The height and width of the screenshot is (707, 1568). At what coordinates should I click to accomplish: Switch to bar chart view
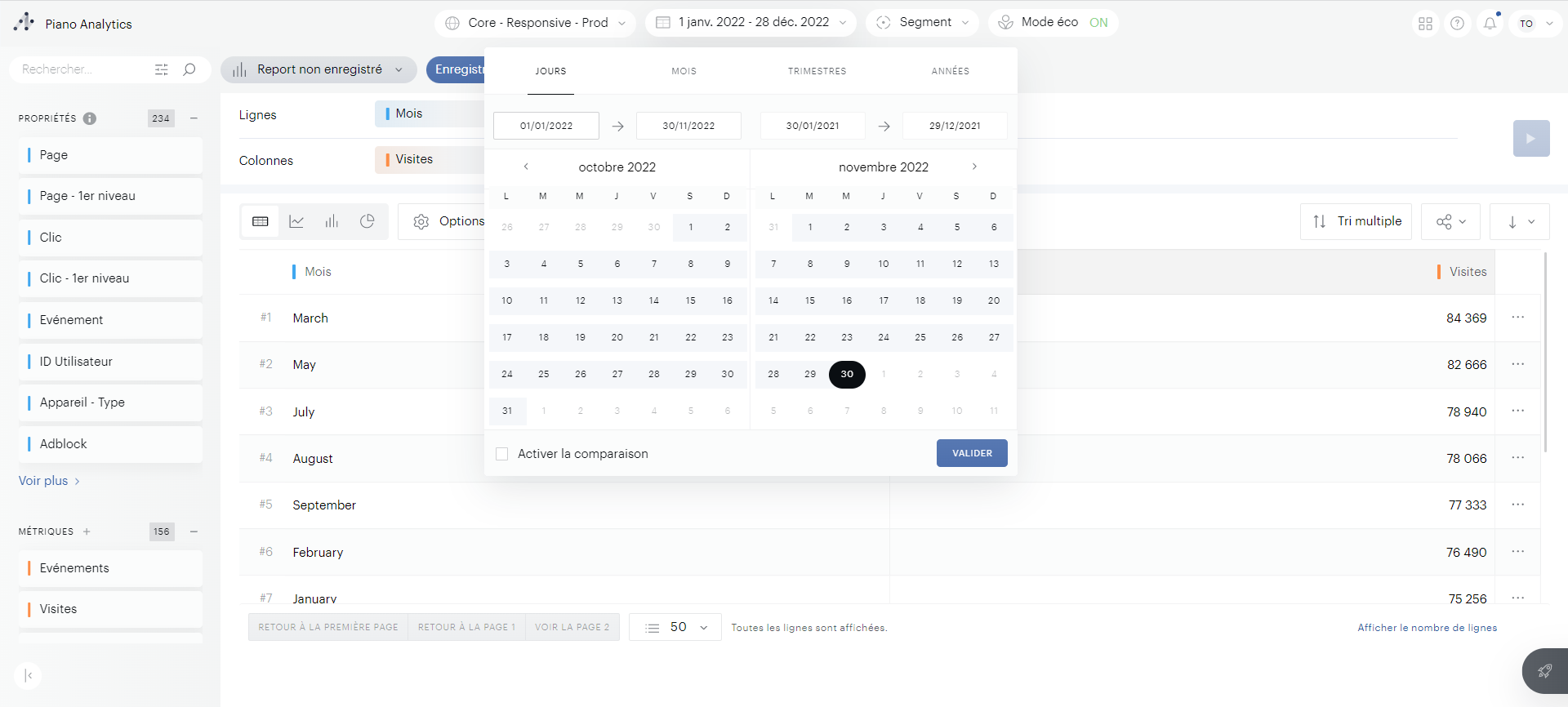[332, 221]
